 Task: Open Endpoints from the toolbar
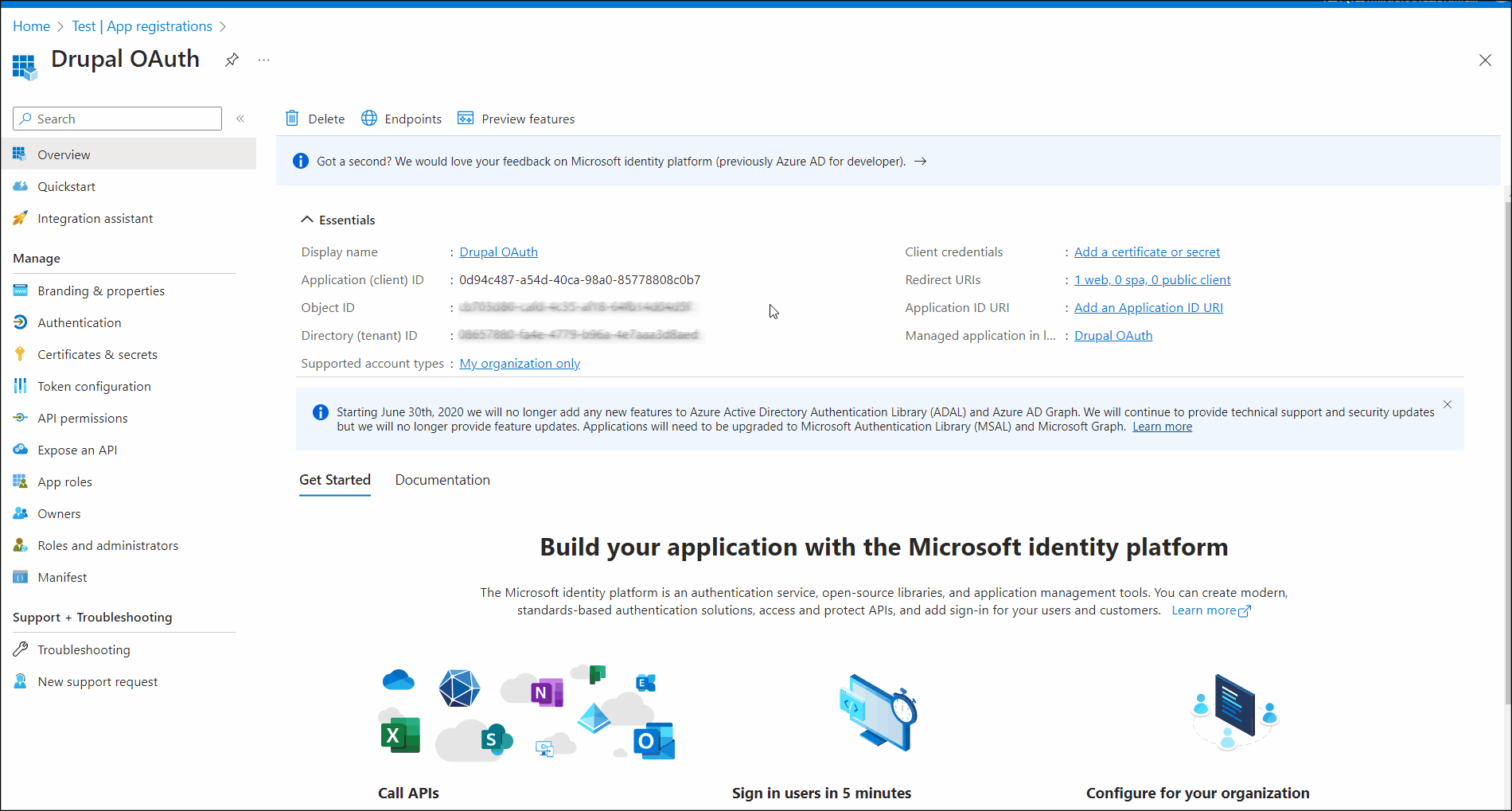(x=401, y=118)
